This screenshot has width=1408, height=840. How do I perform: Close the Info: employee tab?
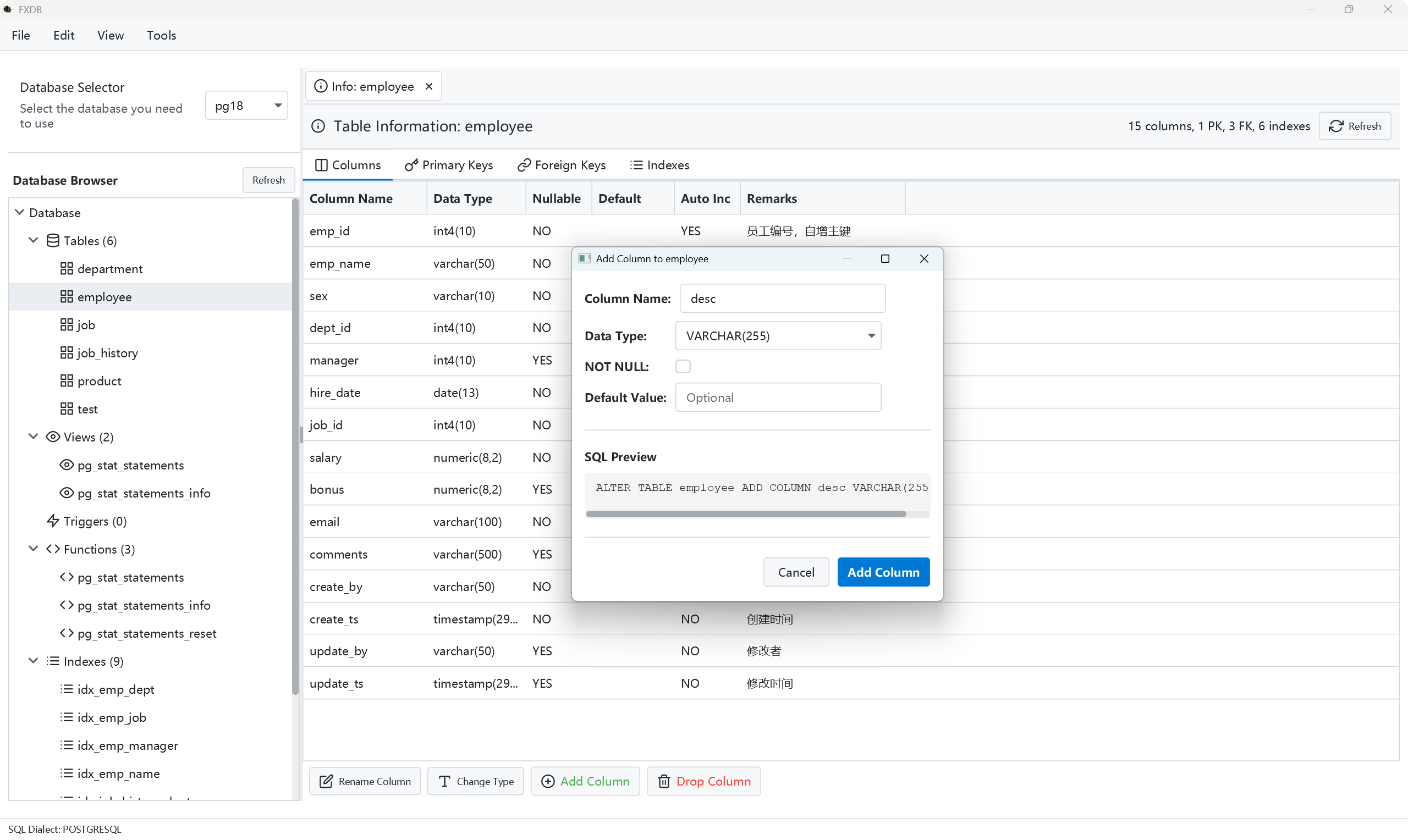point(429,86)
